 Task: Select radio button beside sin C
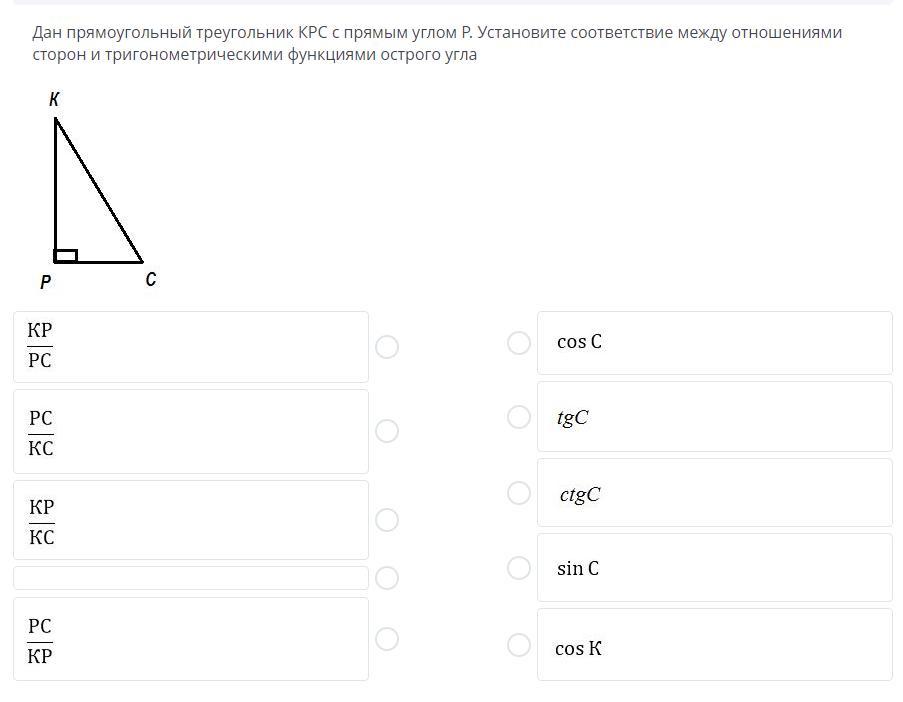pyautogui.click(x=519, y=568)
